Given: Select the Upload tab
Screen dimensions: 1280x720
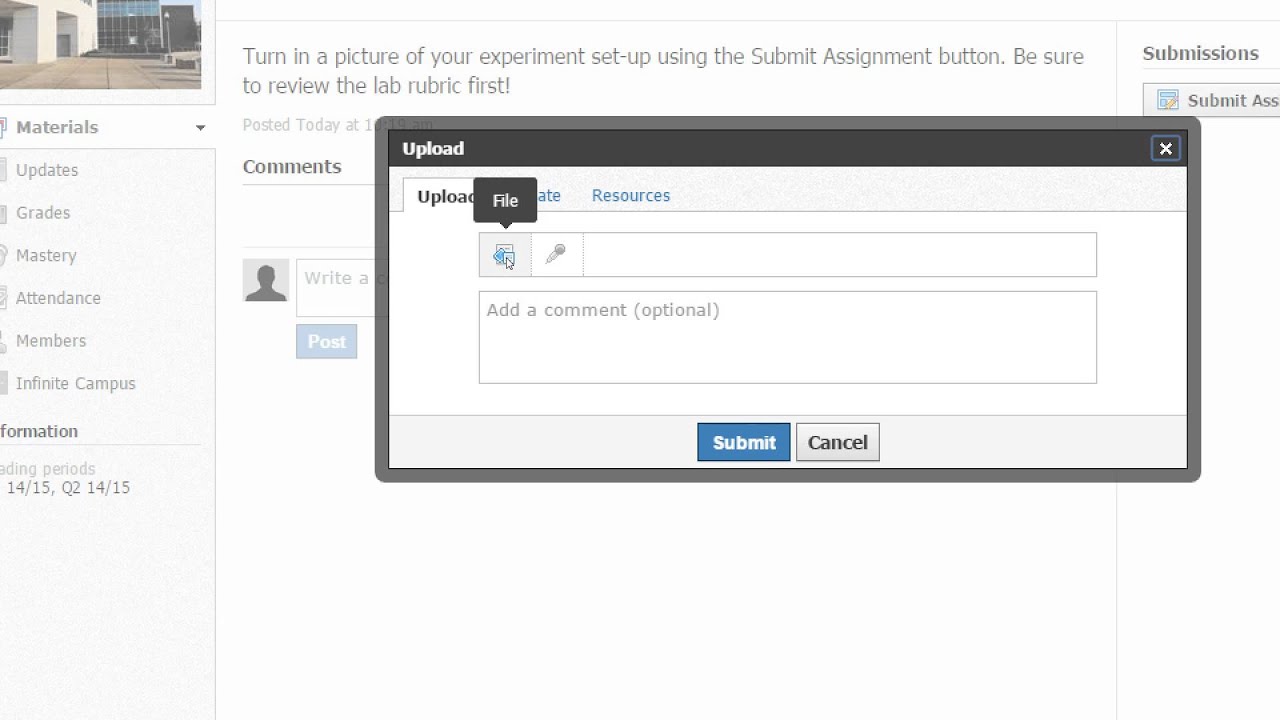Looking at the screenshot, I should [x=442, y=196].
